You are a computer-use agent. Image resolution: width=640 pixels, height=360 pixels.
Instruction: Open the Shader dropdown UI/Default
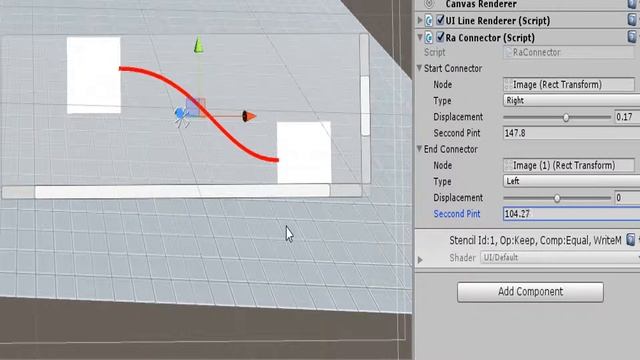click(560, 258)
